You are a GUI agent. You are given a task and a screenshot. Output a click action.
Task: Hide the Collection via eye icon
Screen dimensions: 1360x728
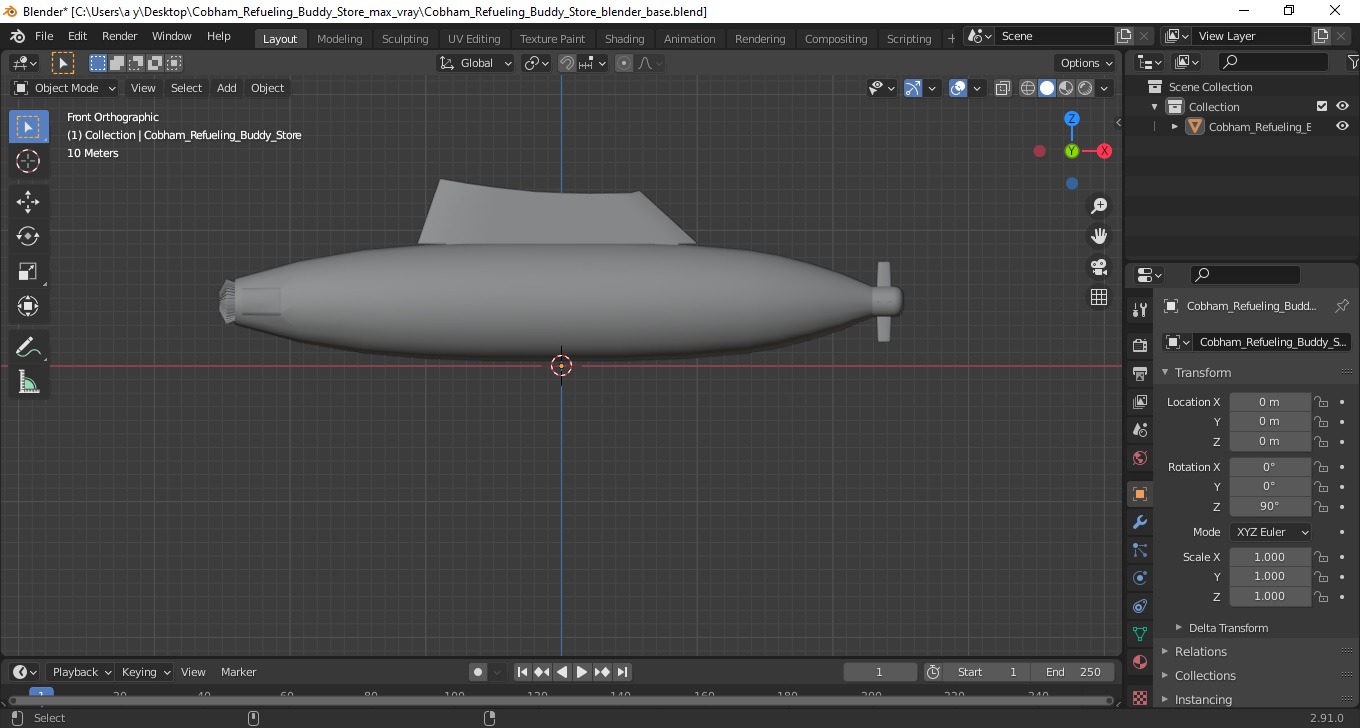1342,106
